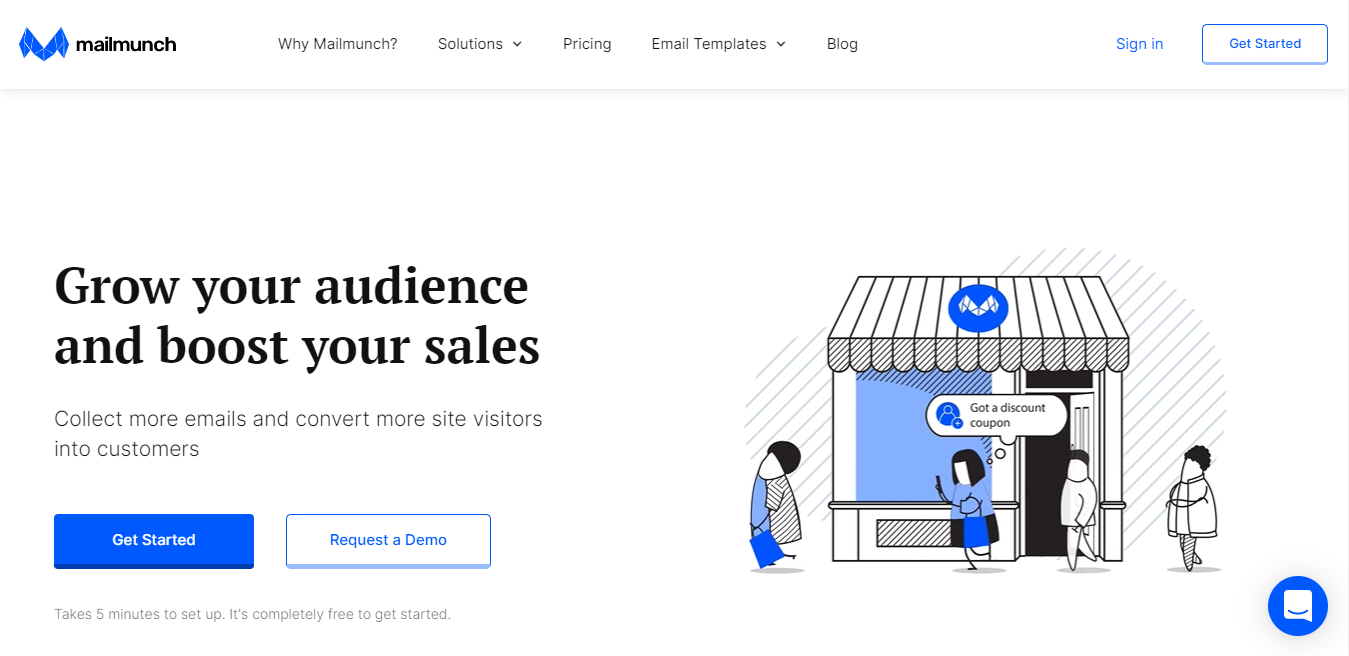
Task: Open the Blog from the navigation bar
Action: pos(842,43)
